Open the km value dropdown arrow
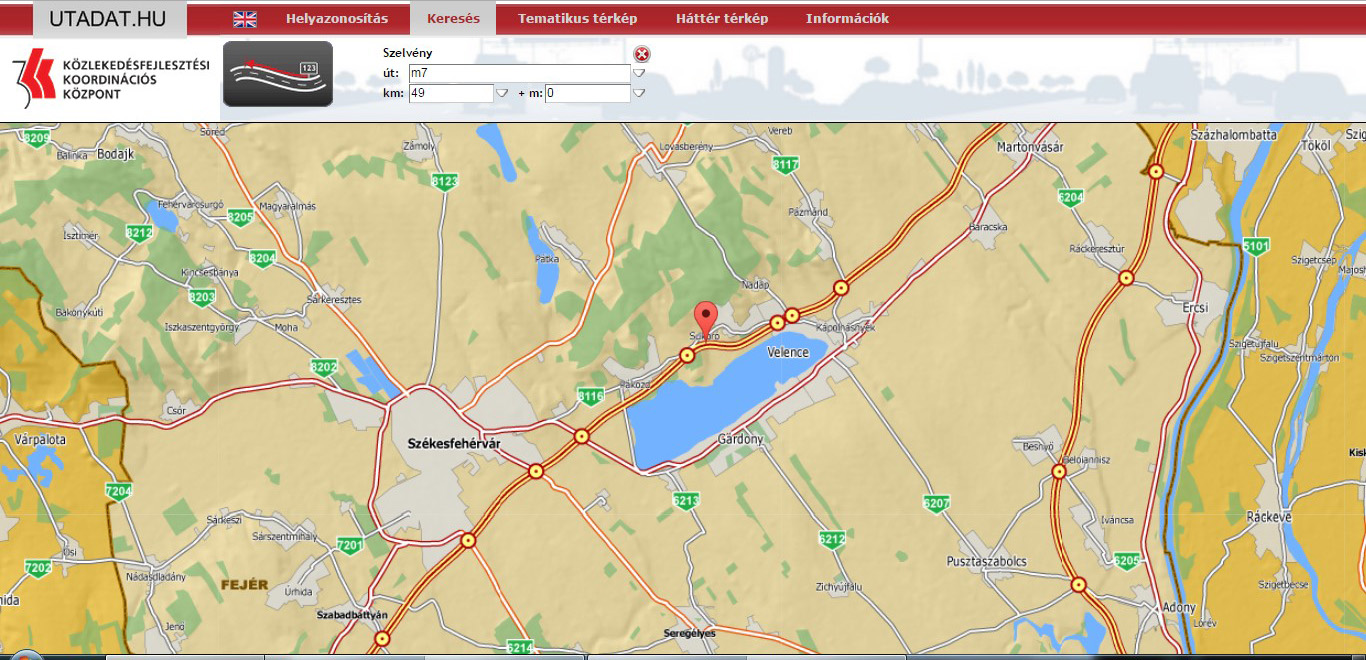 502,94
